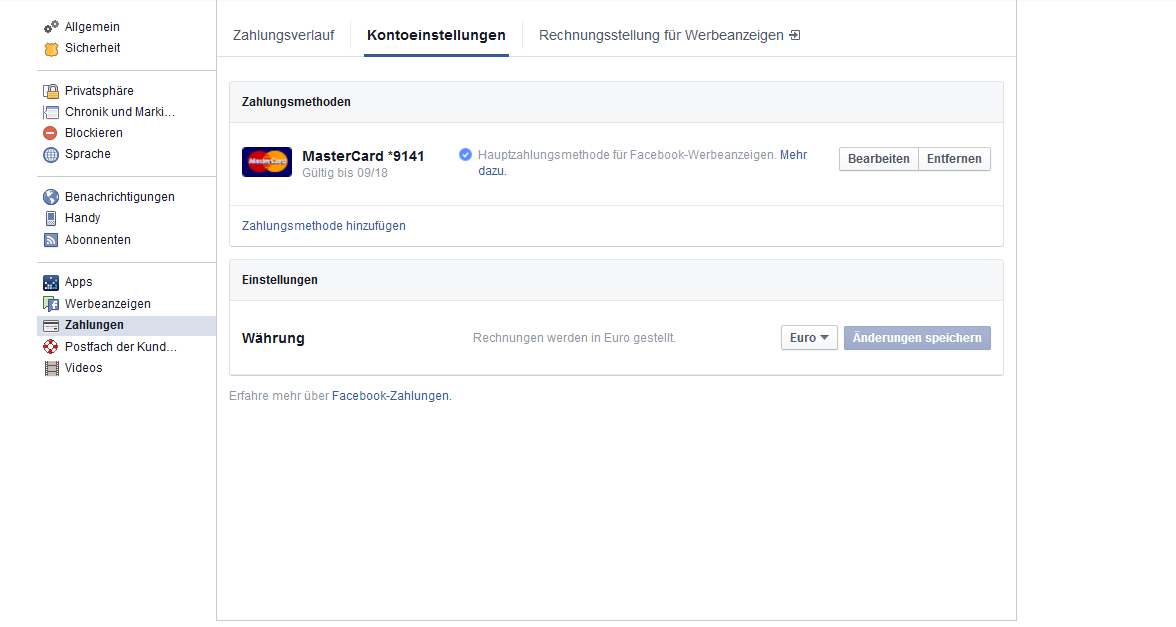Click the Sicherheit badge icon

pyautogui.click(x=51, y=49)
